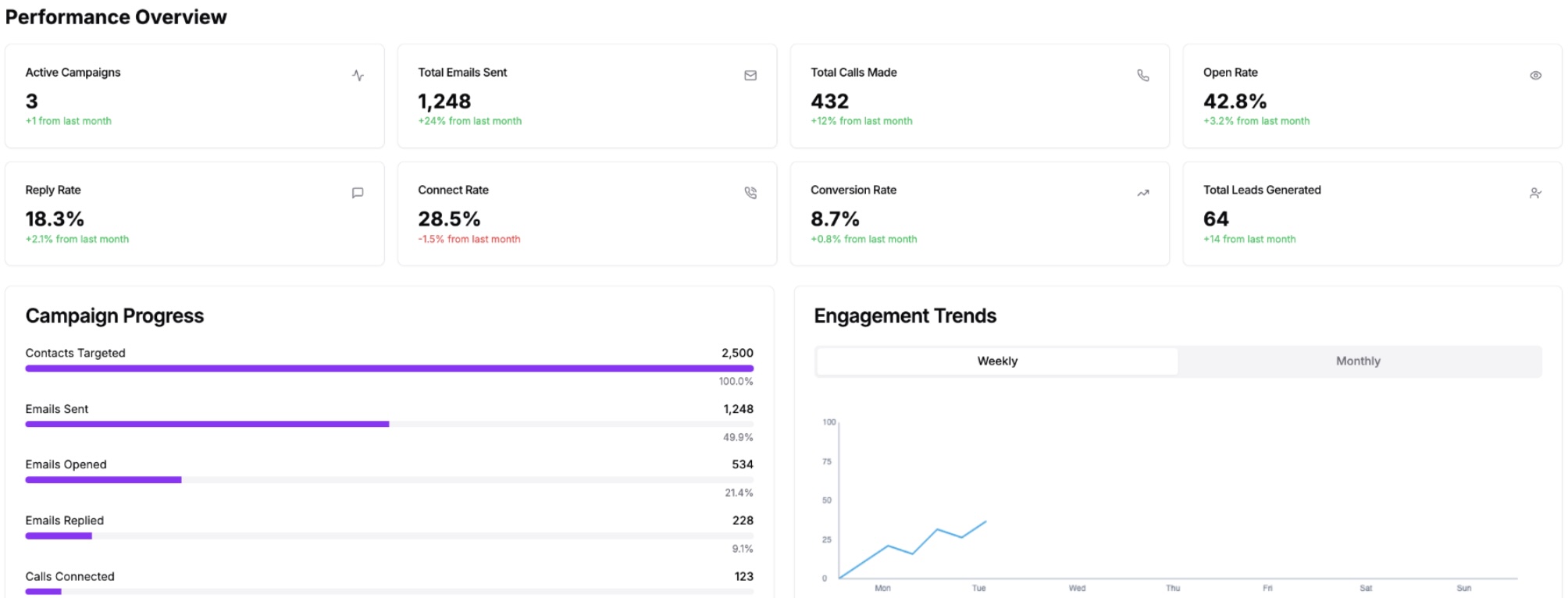This screenshot has height=598, width=1568.
Task: Click the envelope icon in Total Emails Sent
Action: [x=750, y=76]
